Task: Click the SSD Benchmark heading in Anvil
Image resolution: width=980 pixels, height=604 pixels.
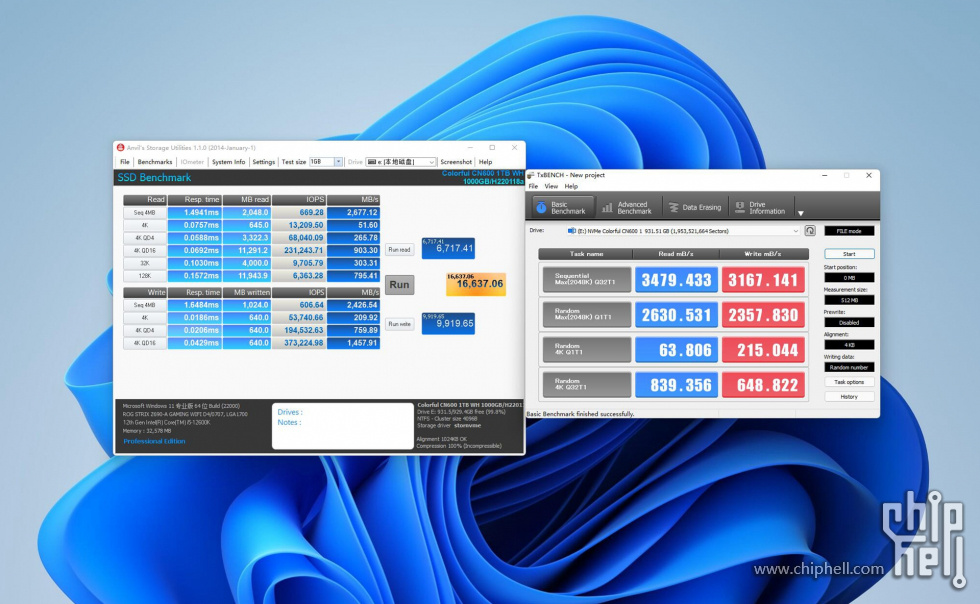Action: [x=154, y=178]
